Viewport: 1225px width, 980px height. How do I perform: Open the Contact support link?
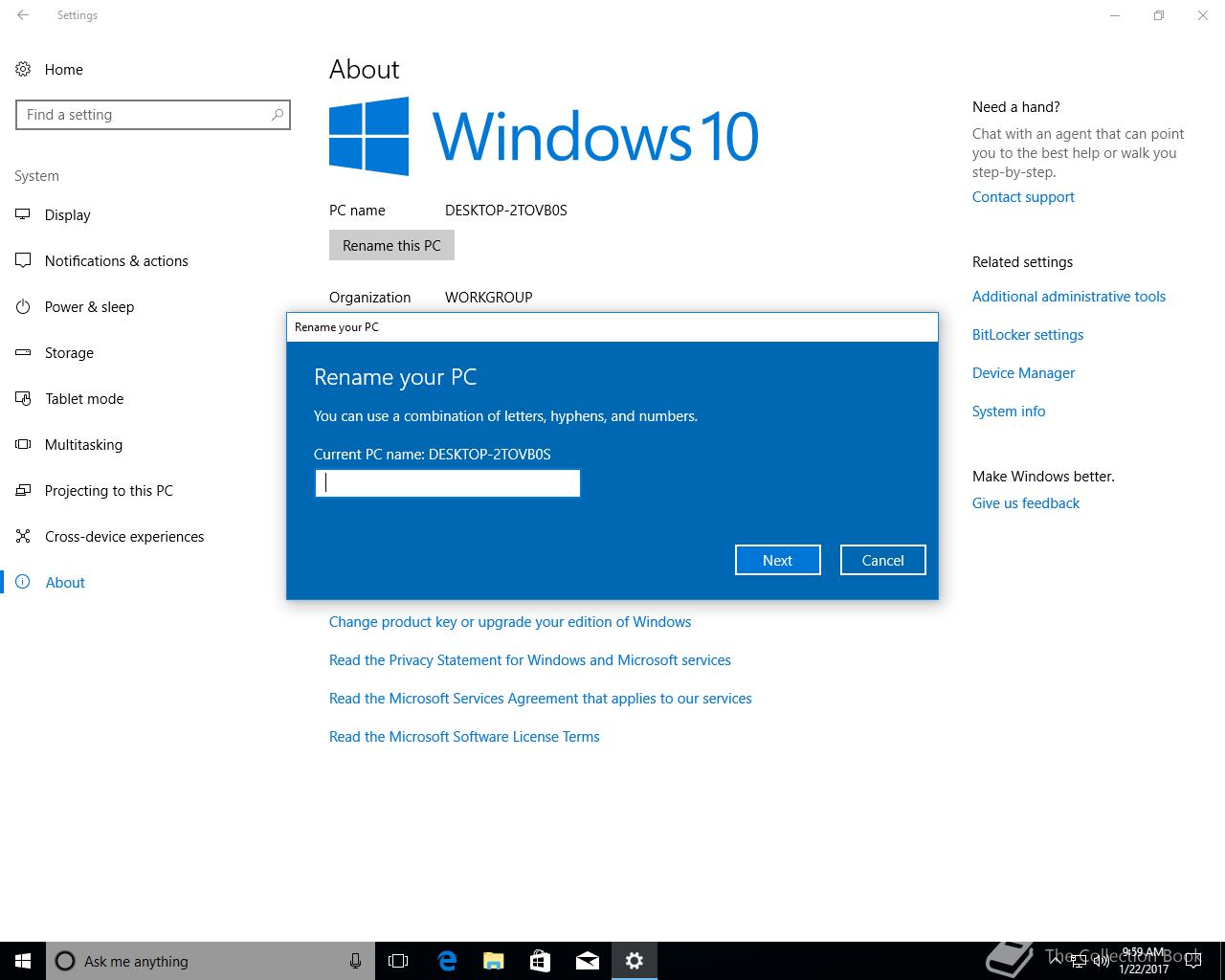coord(1023,197)
